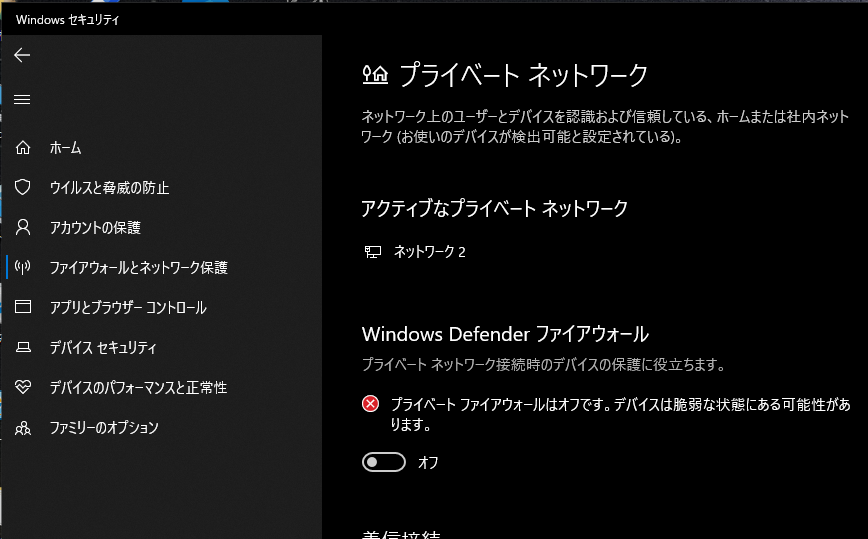Select ファイアウォールとネットワーク保護 menu item
Image resolution: width=868 pixels, height=539 pixels.
tap(139, 267)
